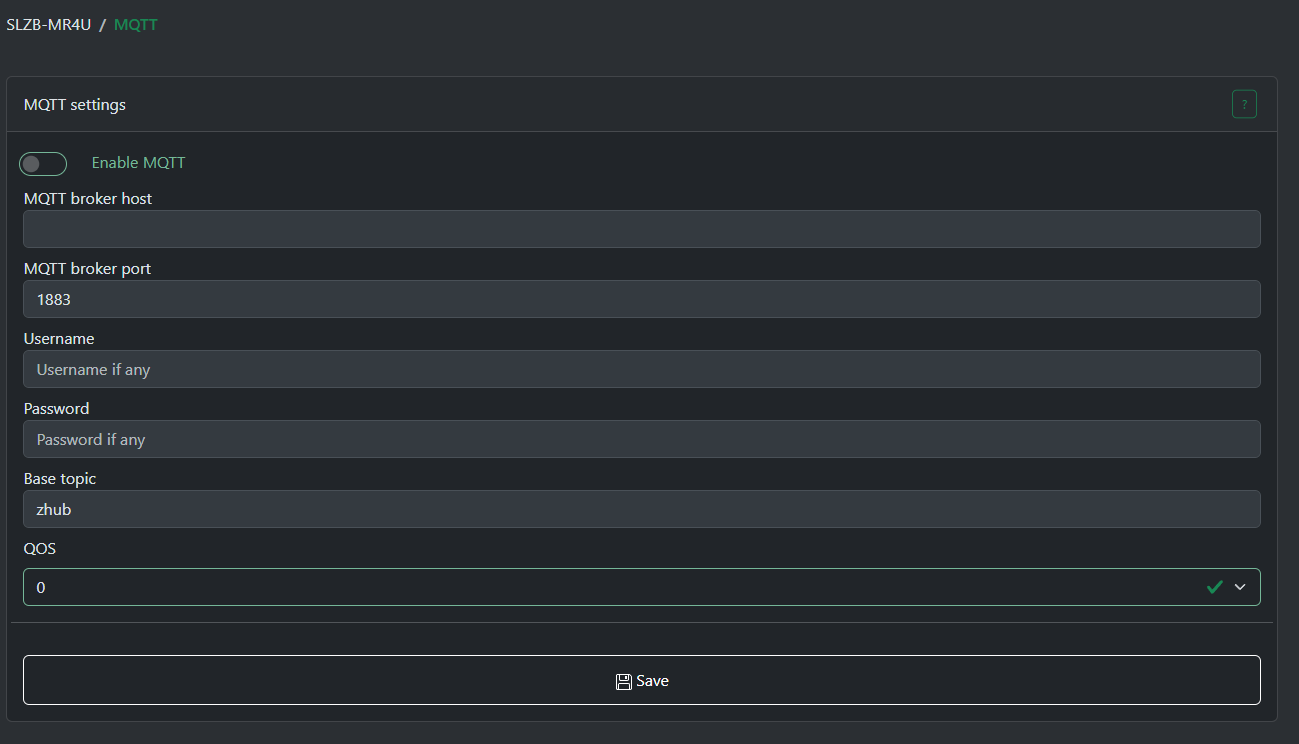Click the Enable MQTT label text

click(x=138, y=163)
